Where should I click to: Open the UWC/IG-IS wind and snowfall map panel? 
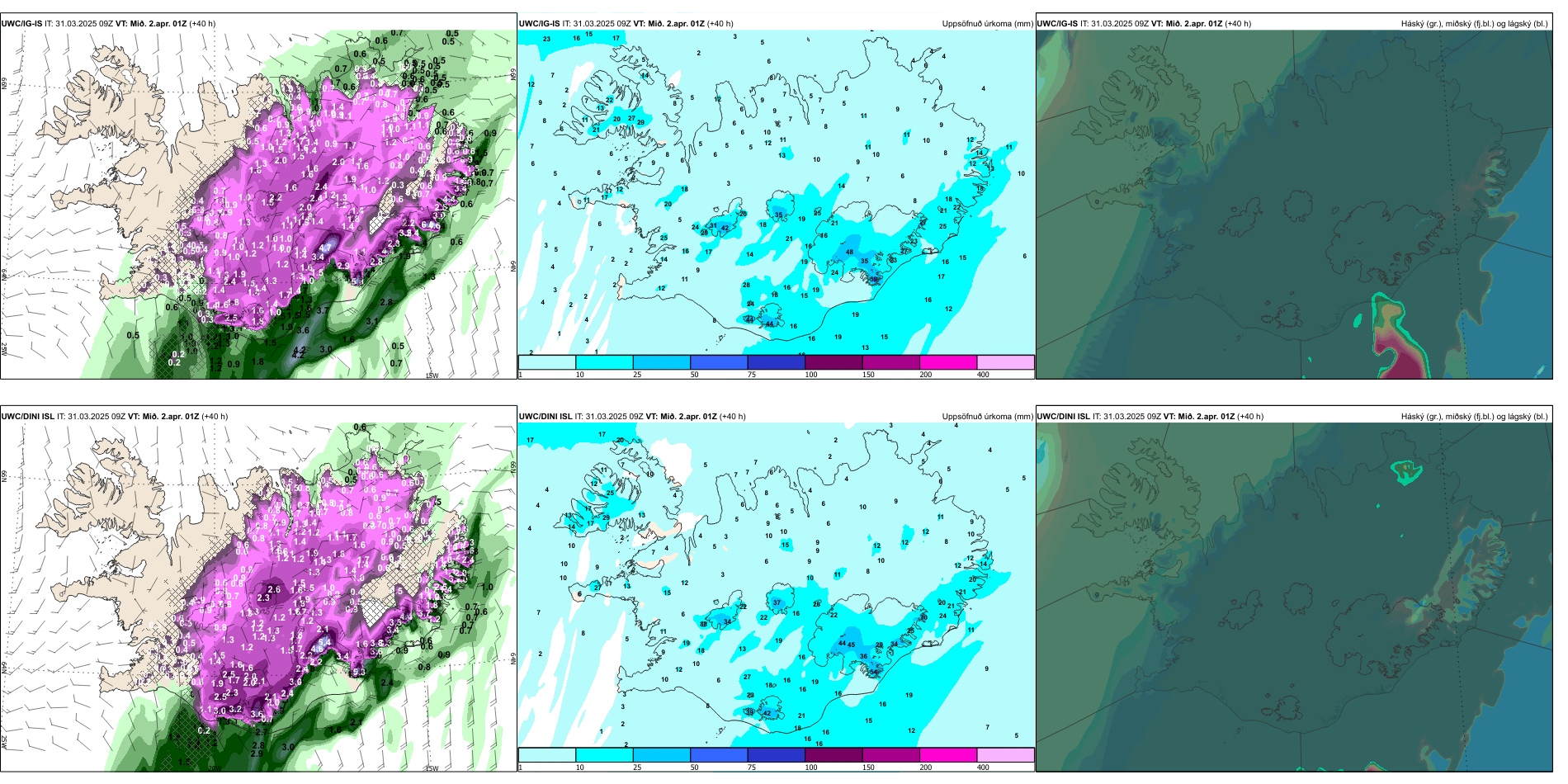pos(258,205)
